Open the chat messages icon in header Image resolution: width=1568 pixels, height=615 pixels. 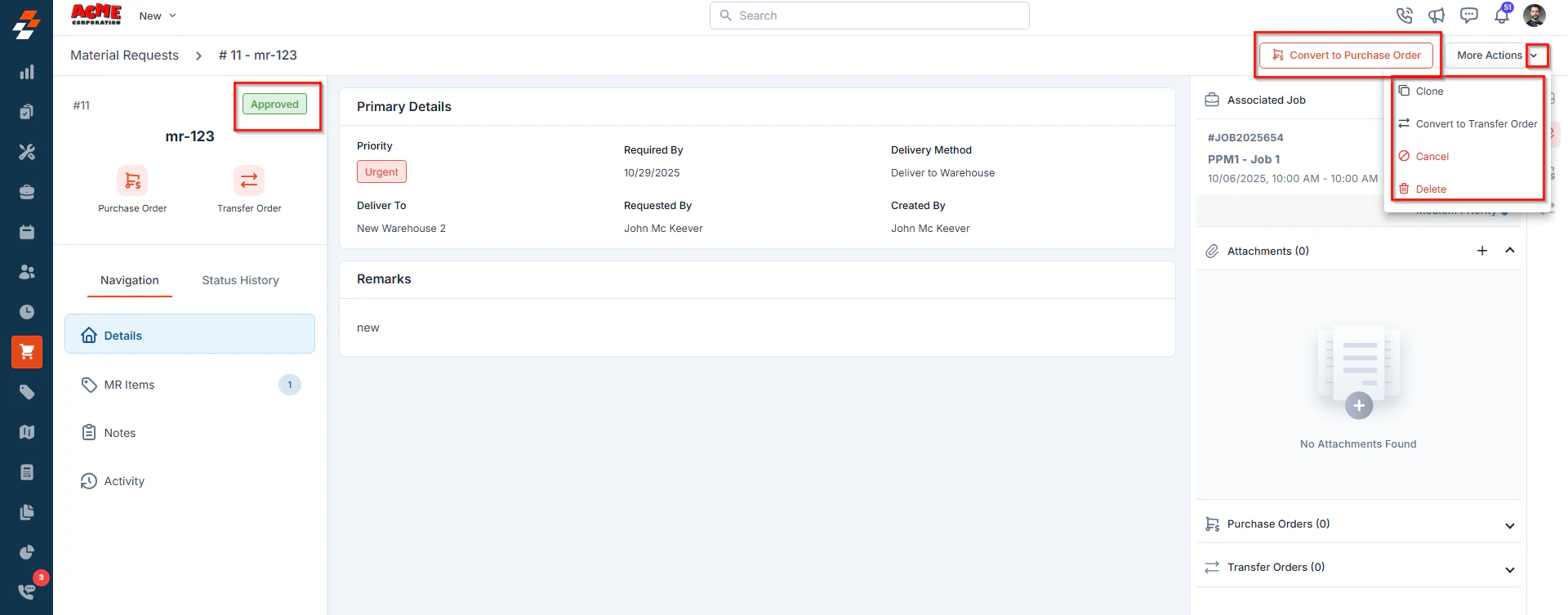click(x=1469, y=16)
